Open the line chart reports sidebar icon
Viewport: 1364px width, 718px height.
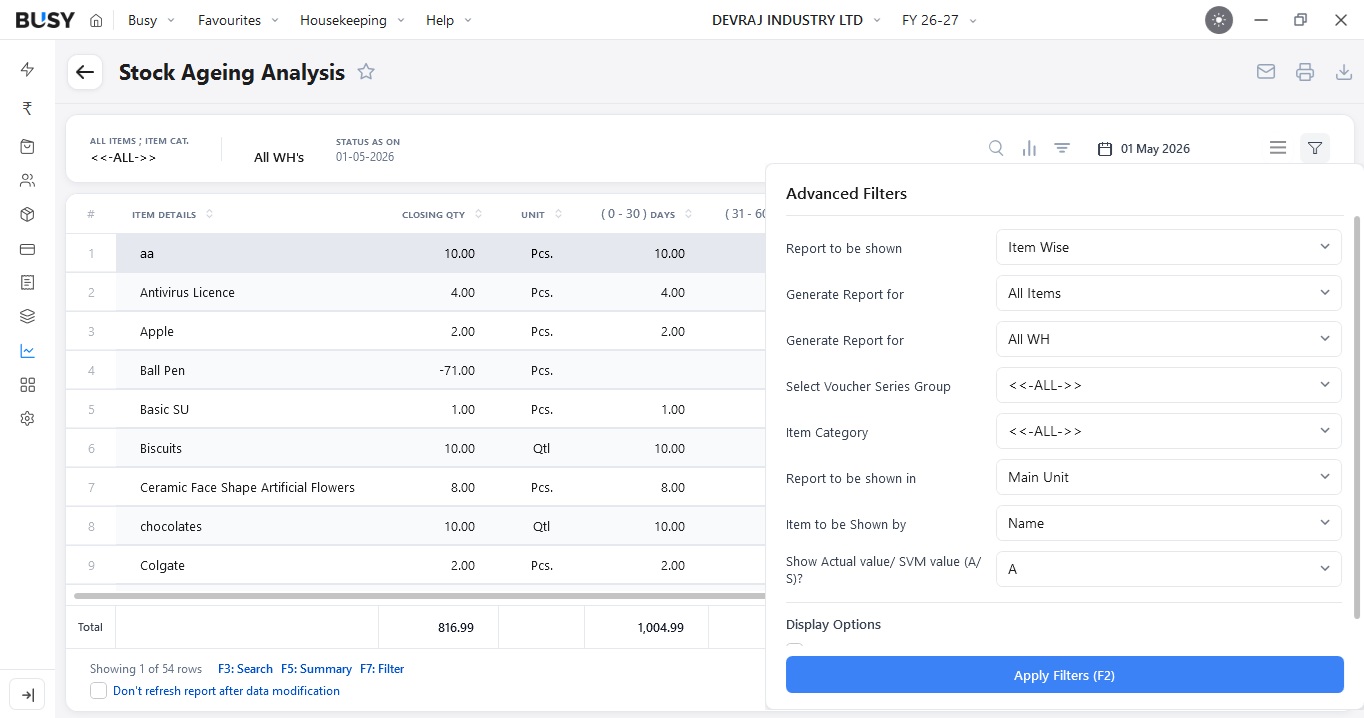27,351
